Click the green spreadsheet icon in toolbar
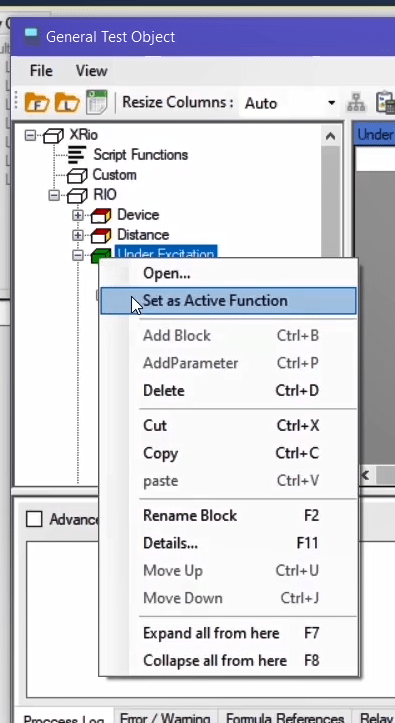395x723 pixels. [x=97, y=102]
